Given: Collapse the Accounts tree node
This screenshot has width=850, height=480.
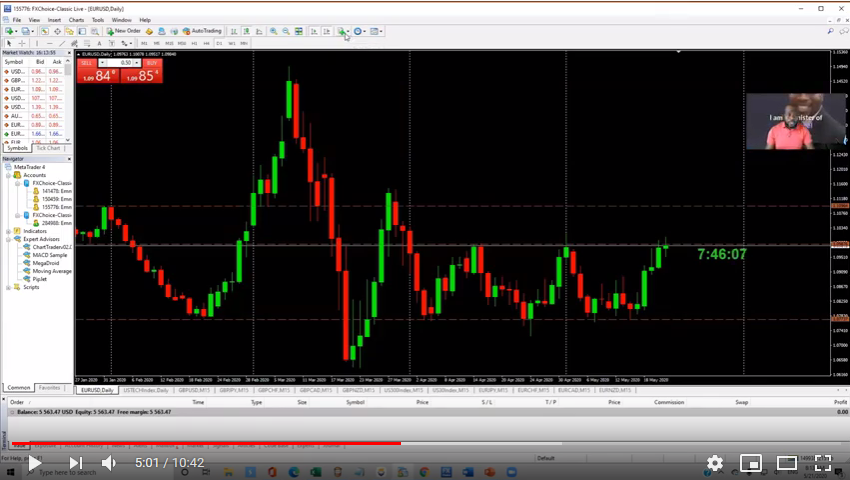Looking at the screenshot, I should (x=9, y=175).
